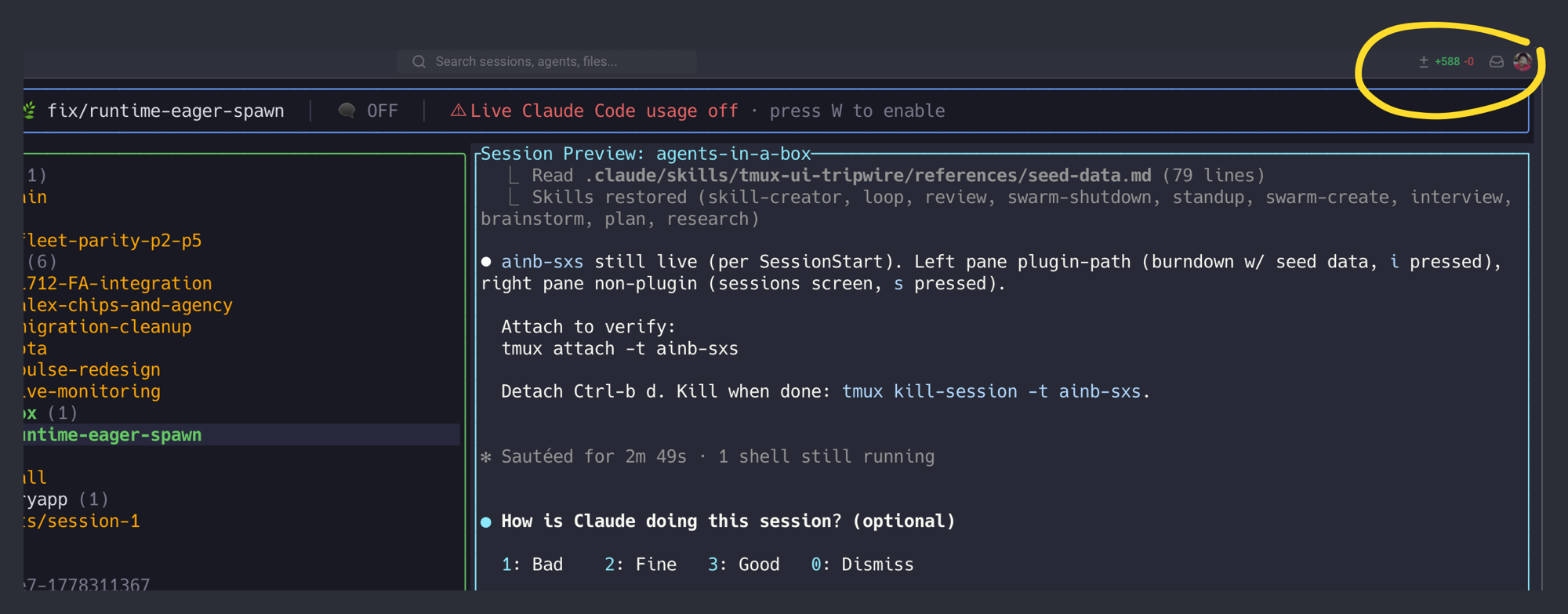Click the 7-1778311367 entry at the bottom

[86, 583]
